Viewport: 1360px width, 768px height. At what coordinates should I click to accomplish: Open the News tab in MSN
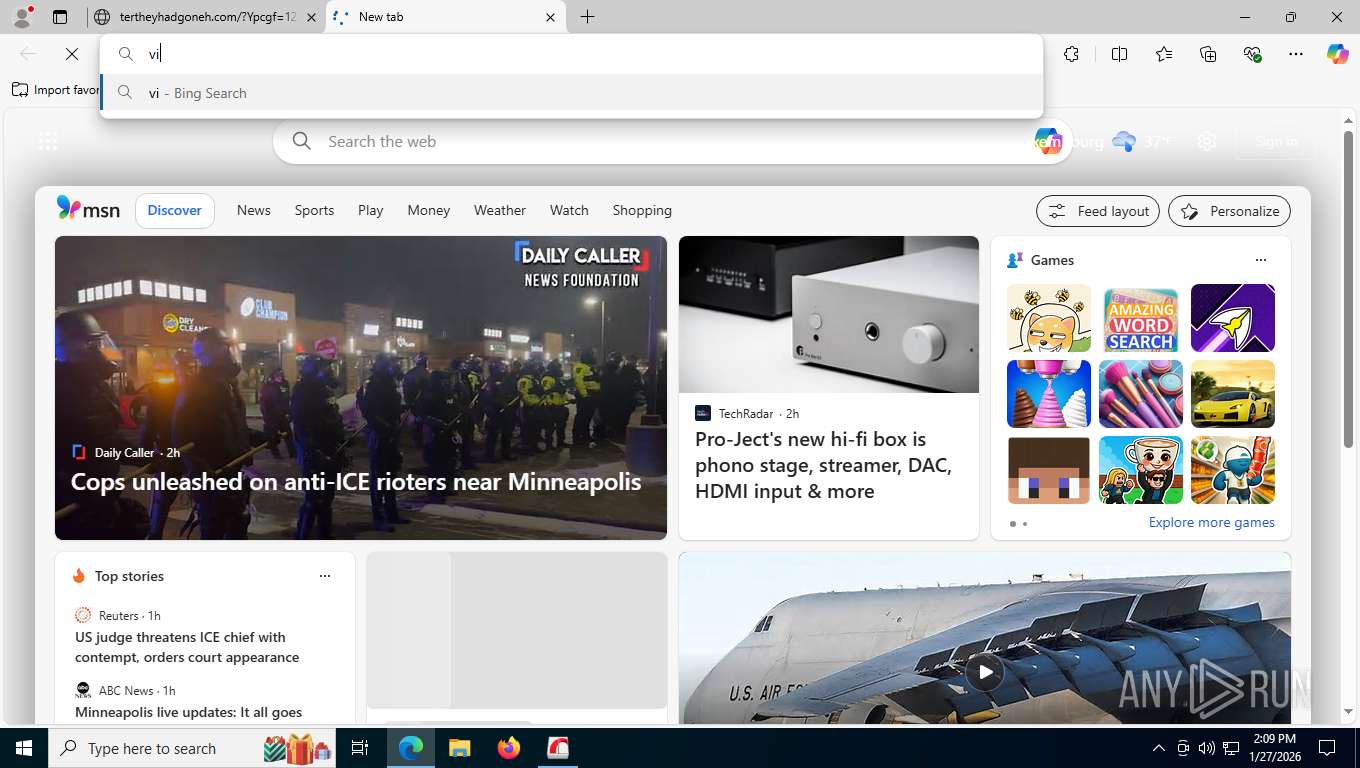tap(254, 210)
